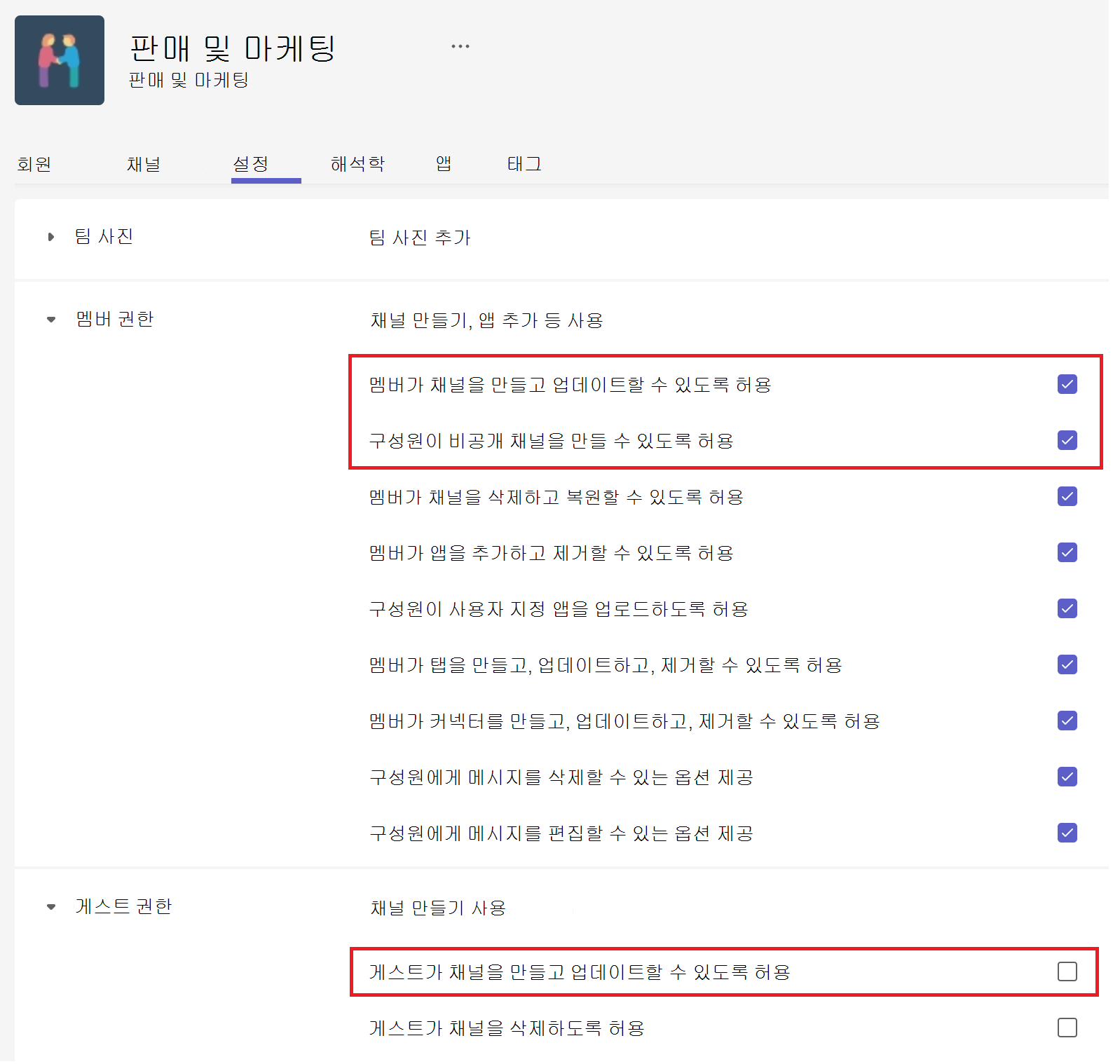
Task: Click the 판매 및 마케팅 team title
Action: (233, 48)
